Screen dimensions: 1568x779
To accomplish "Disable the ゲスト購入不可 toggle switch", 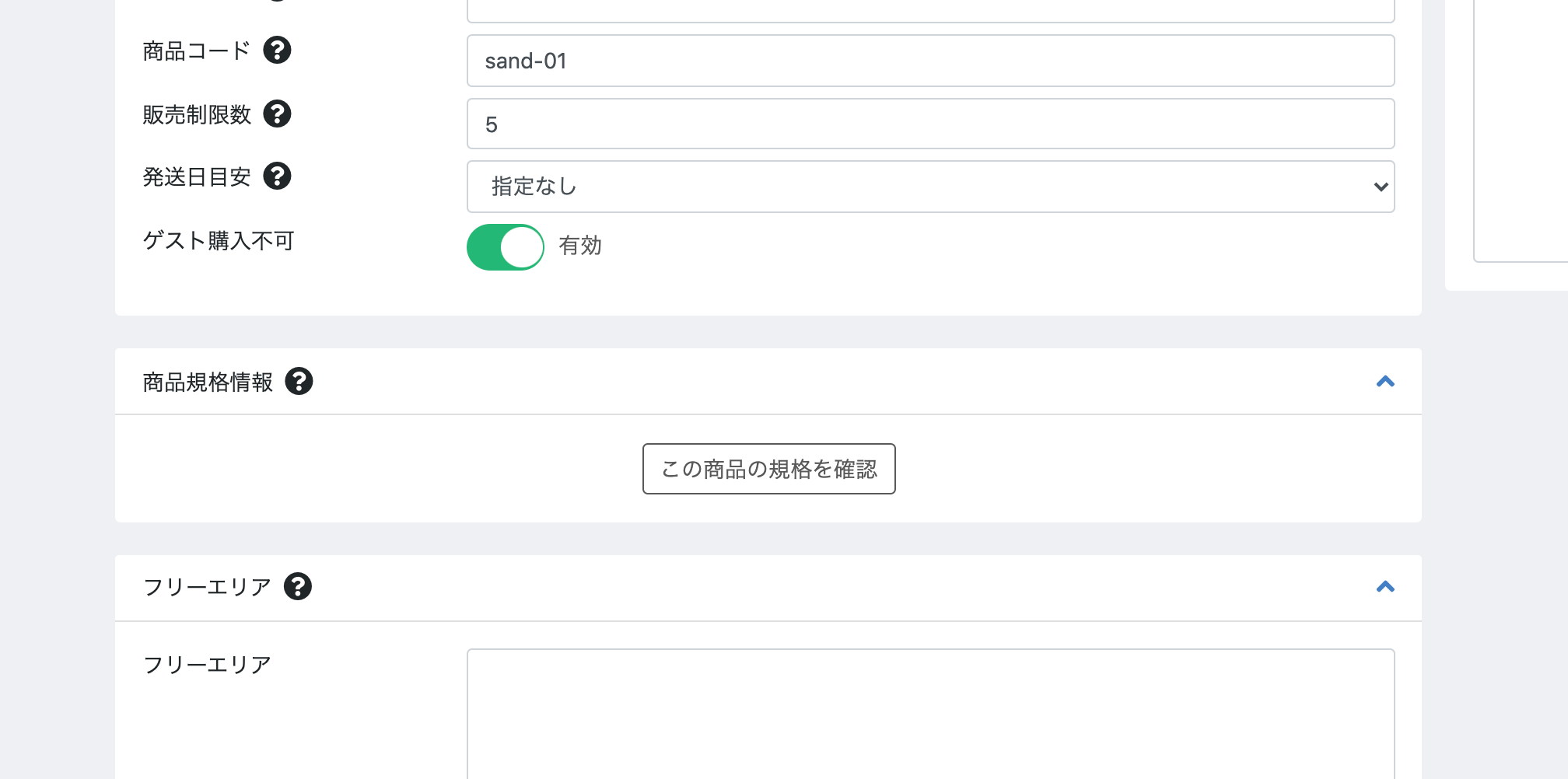I will [x=506, y=247].
